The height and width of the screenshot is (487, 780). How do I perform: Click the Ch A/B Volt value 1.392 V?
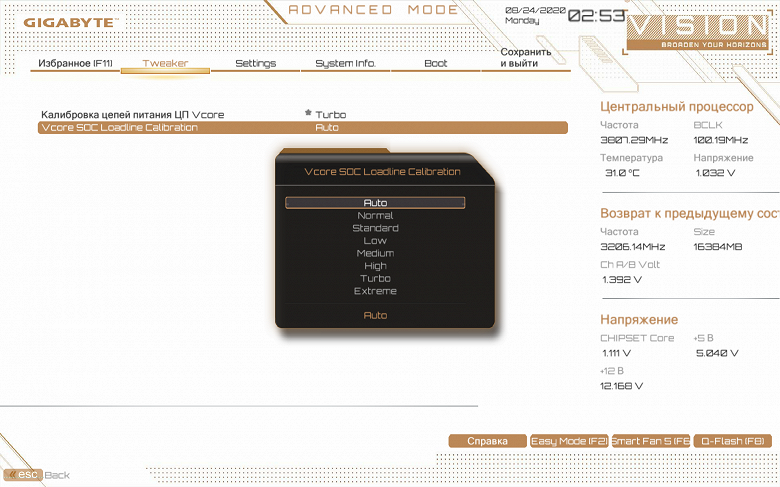[622, 280]
